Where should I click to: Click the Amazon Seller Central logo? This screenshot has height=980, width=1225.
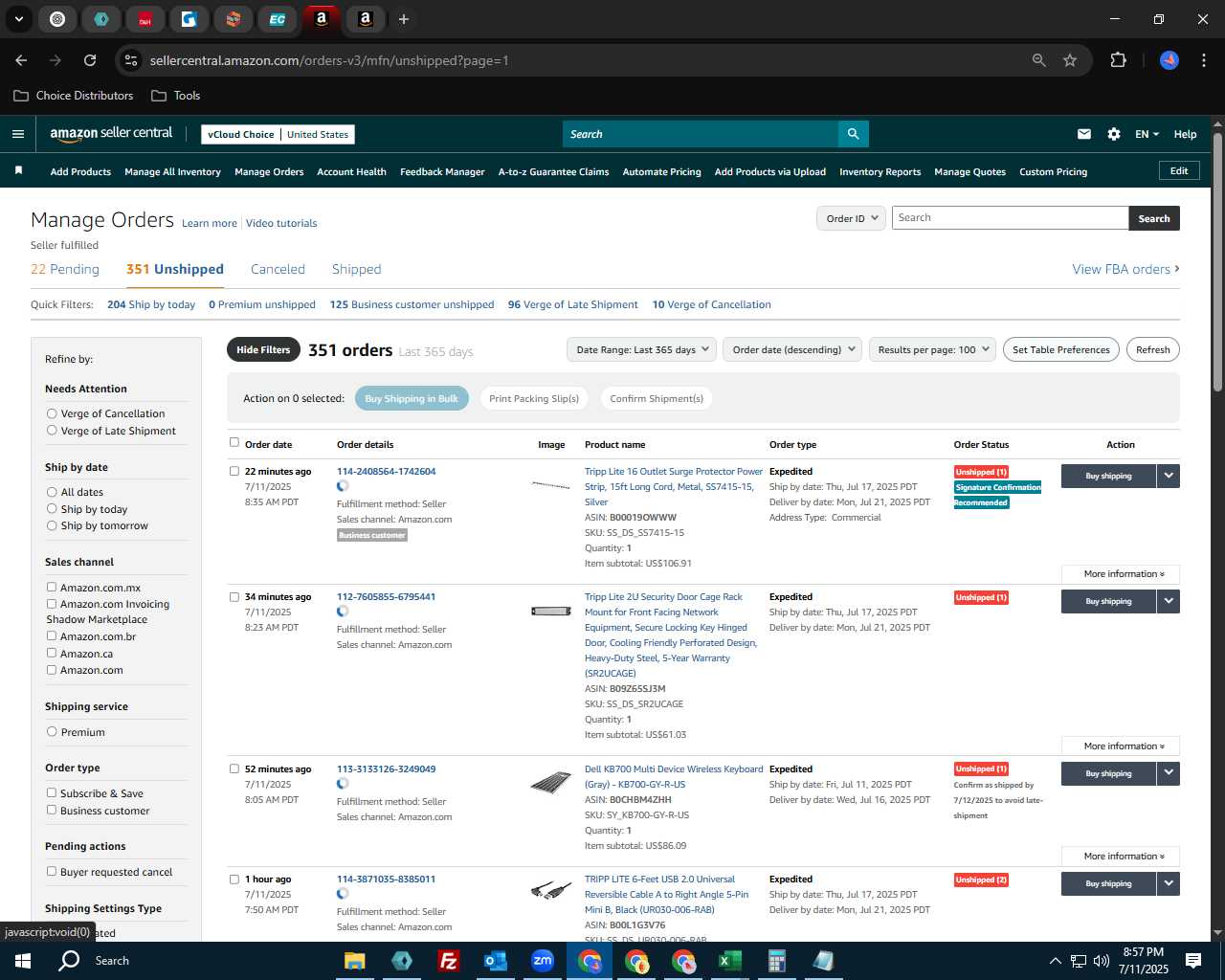pos(111,134)
